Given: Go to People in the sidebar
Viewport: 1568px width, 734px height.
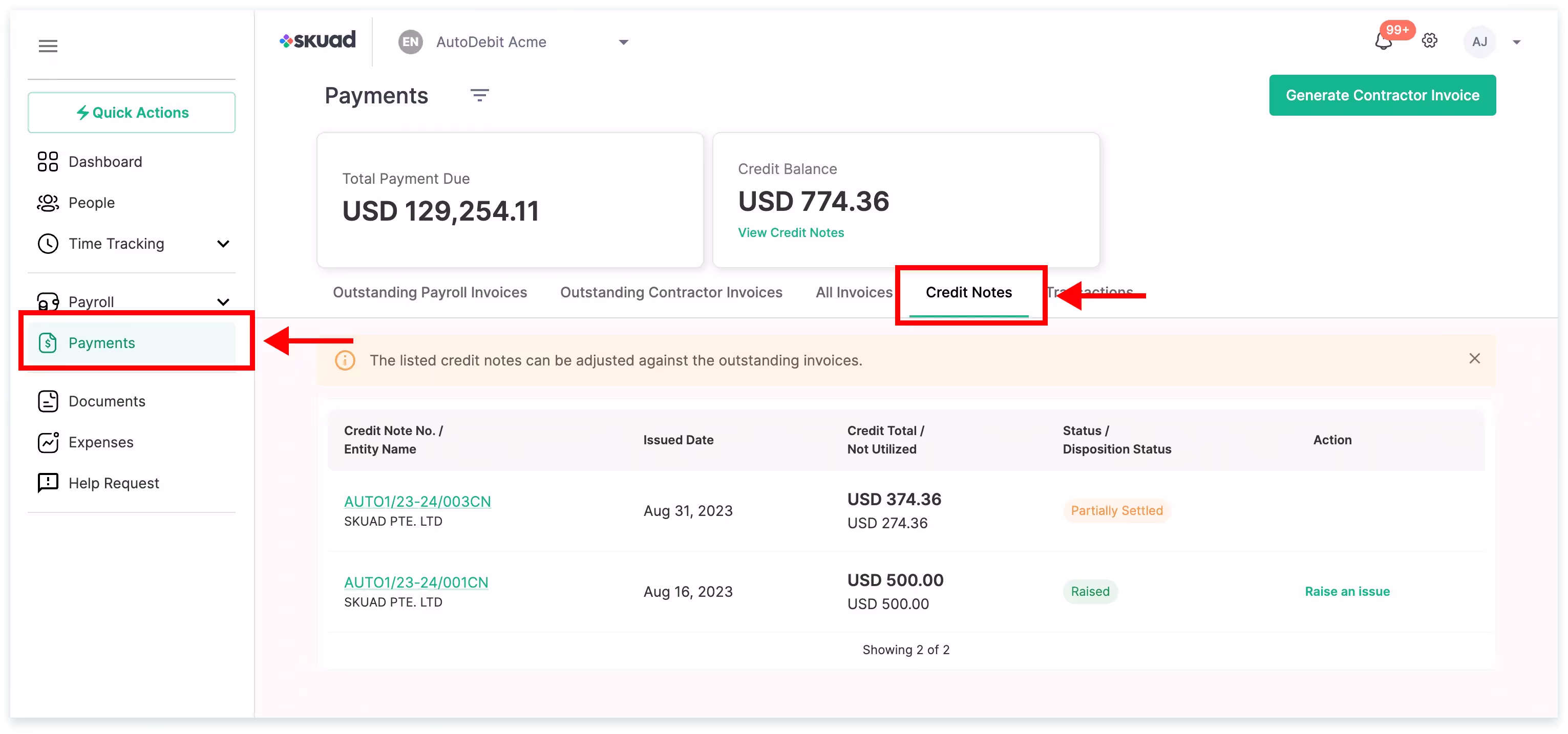Looking at the screenshot, I should (91, 203).
